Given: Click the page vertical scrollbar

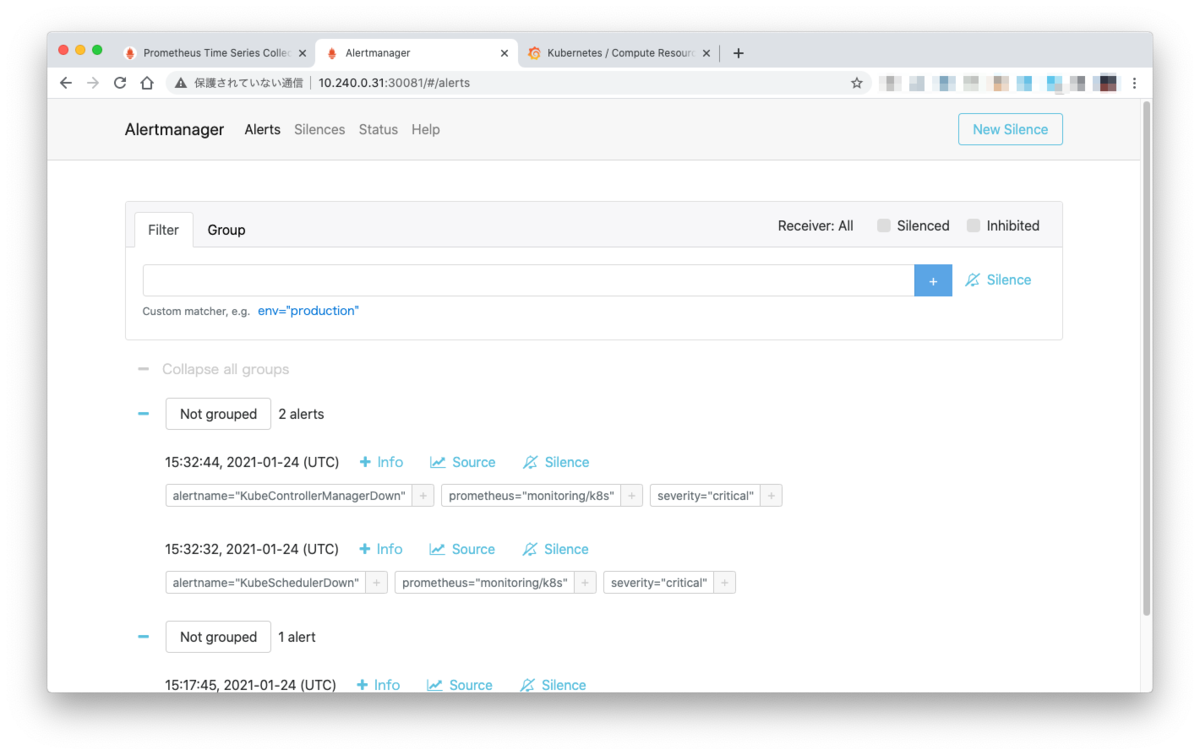Looking at the screenshot, I should [1146, 358].
